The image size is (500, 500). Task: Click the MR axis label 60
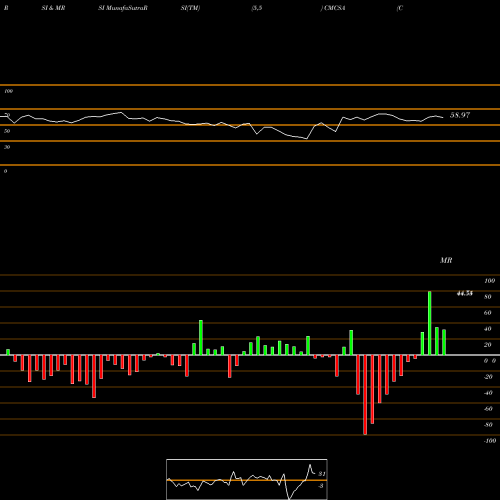pos(488,313)
